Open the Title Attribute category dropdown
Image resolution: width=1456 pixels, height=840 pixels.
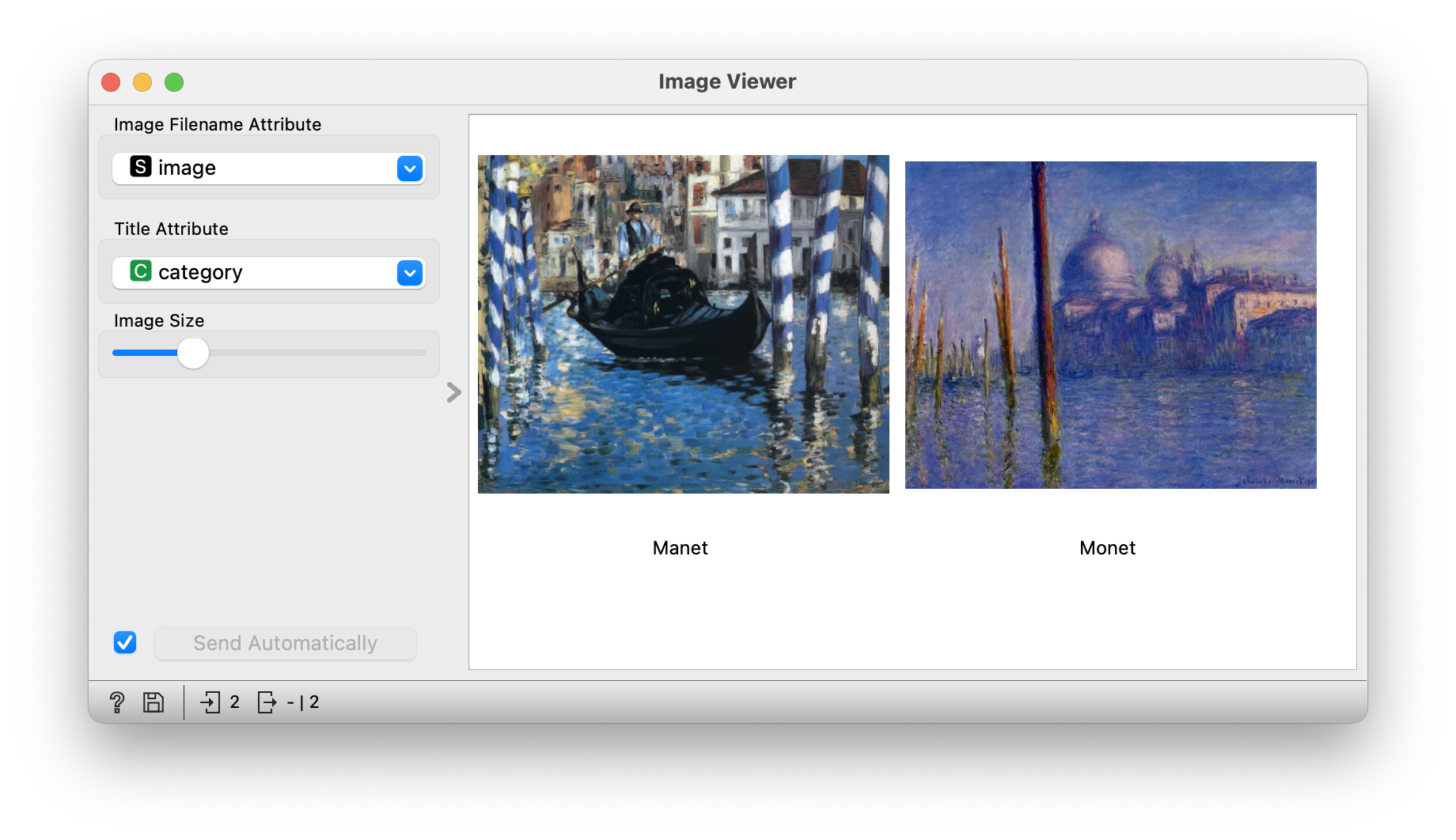(x=269, y=272)
